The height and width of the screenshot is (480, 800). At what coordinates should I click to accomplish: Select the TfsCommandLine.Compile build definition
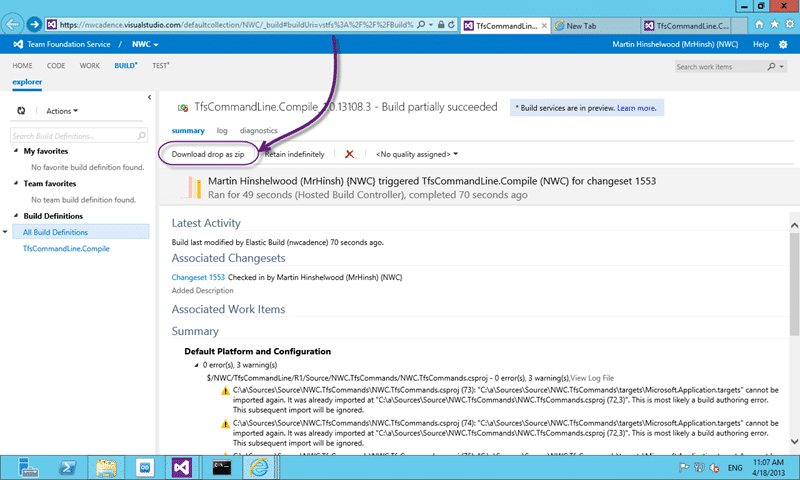pos(66,249)
